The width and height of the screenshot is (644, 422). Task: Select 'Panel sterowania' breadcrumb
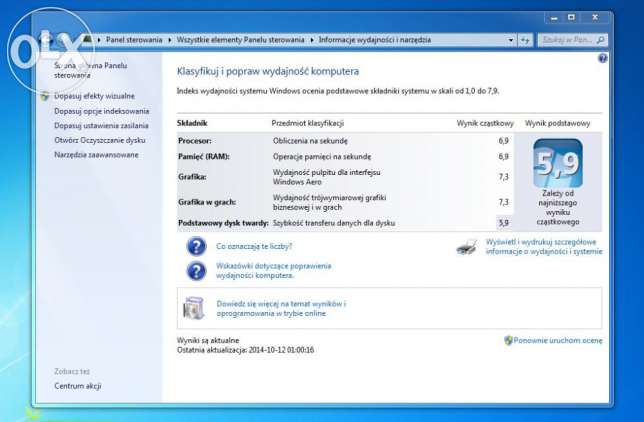pyautogui.click(x=134, y=40)
